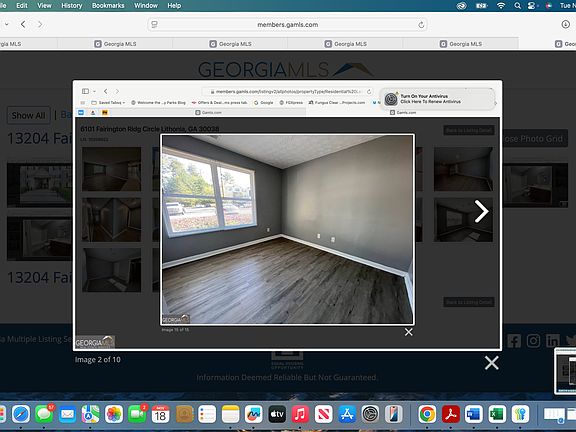576x432 pixels.
Task: Open the History menu
Action: pyautogui.click(x=72, y=6)
